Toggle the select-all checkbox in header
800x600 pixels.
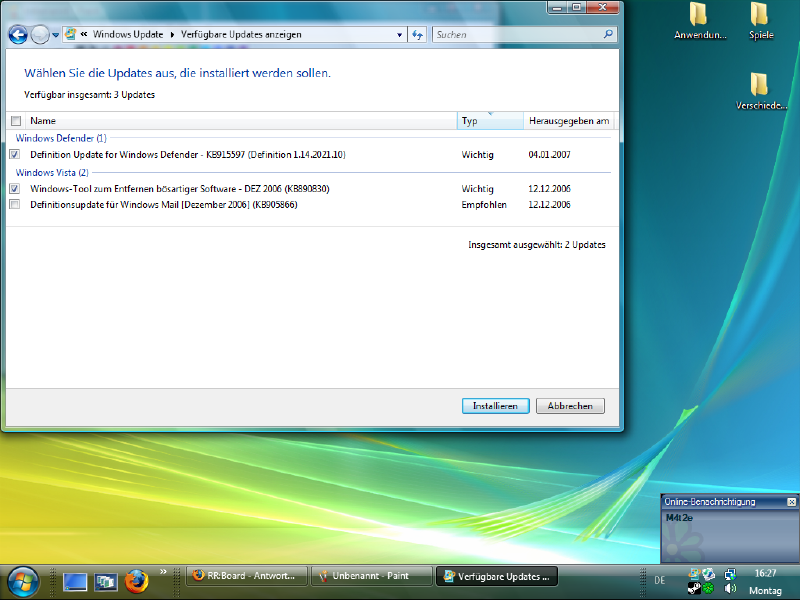coord(16,121)
